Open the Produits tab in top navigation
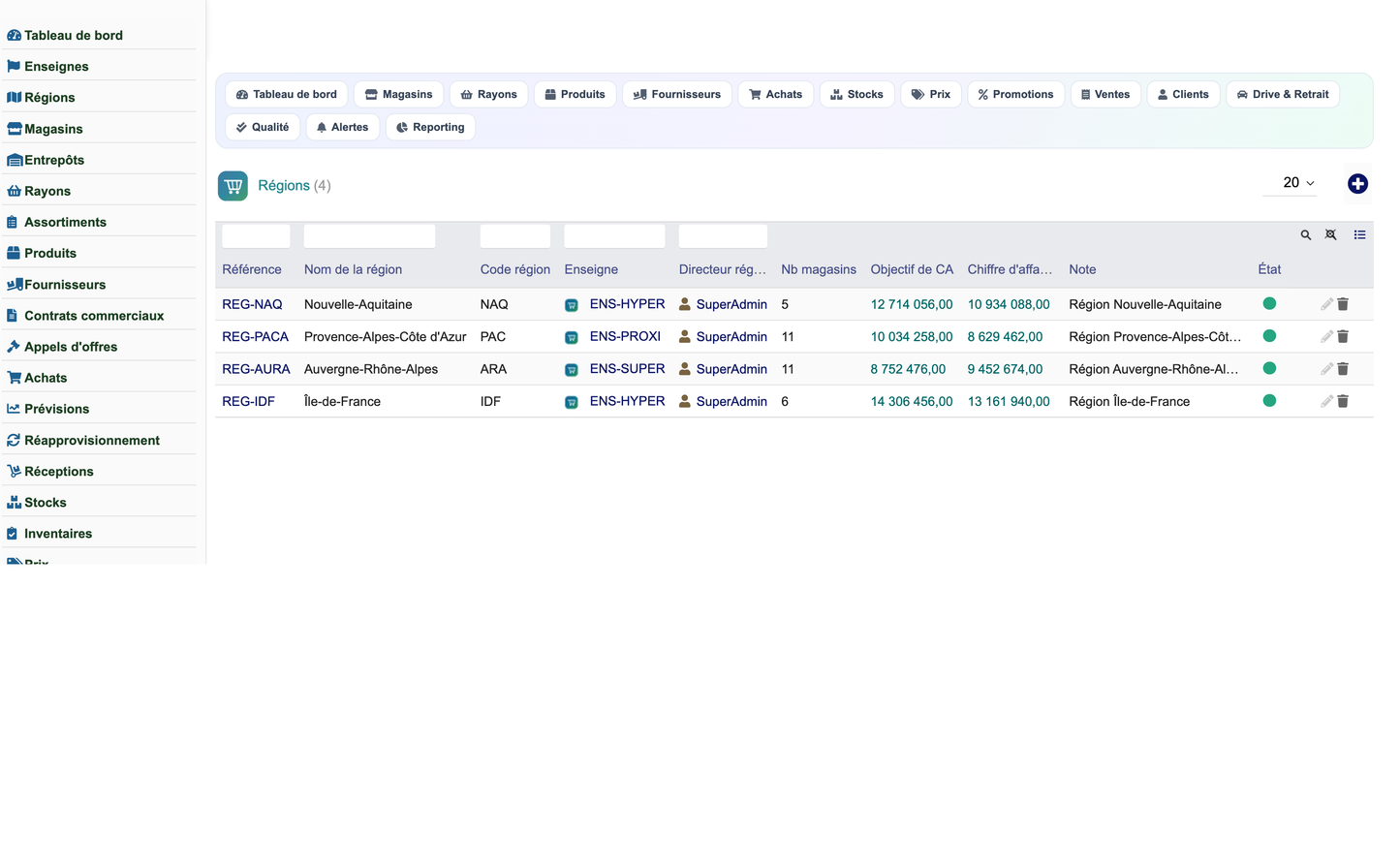 (x=575, y=95)
